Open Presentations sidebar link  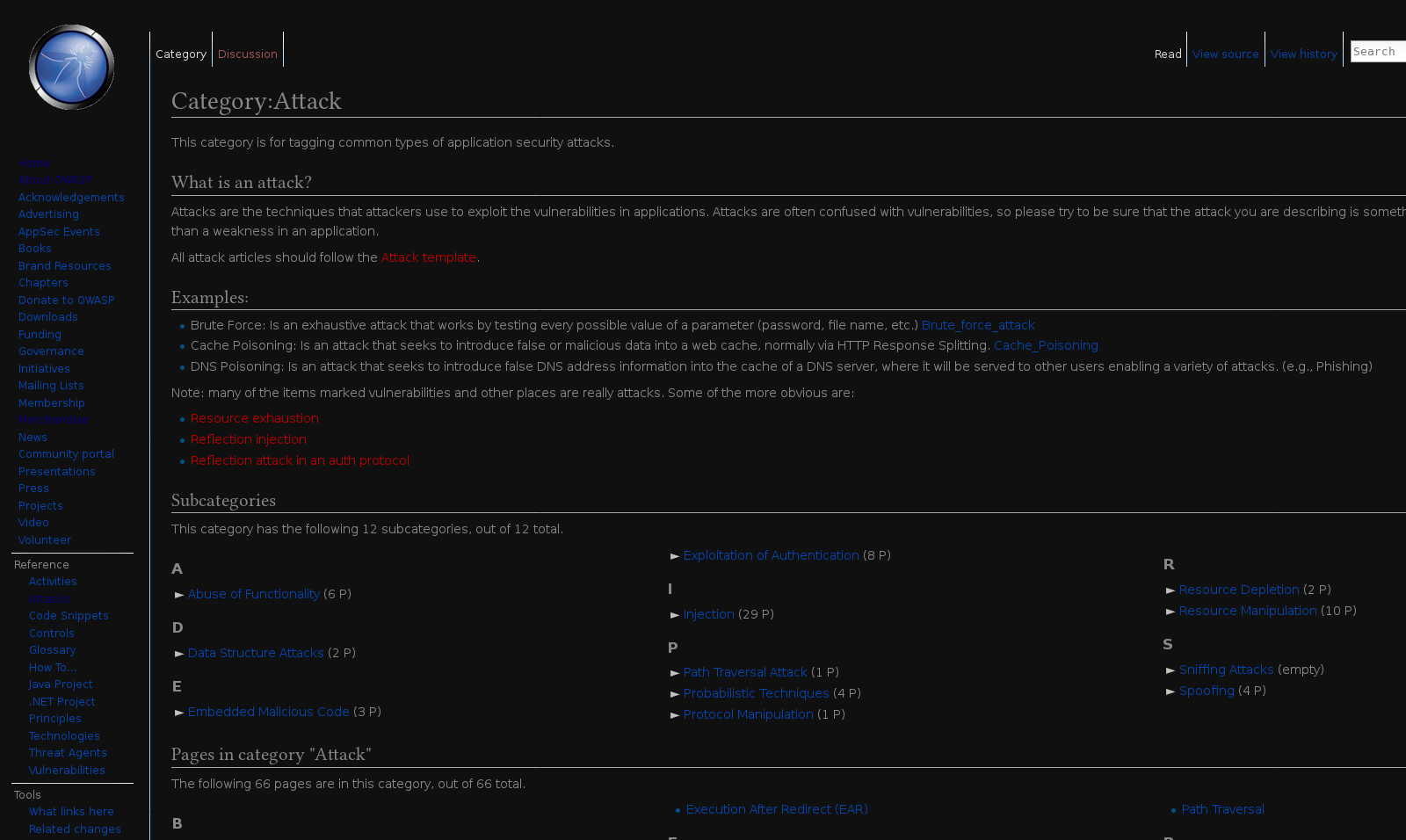57,472
